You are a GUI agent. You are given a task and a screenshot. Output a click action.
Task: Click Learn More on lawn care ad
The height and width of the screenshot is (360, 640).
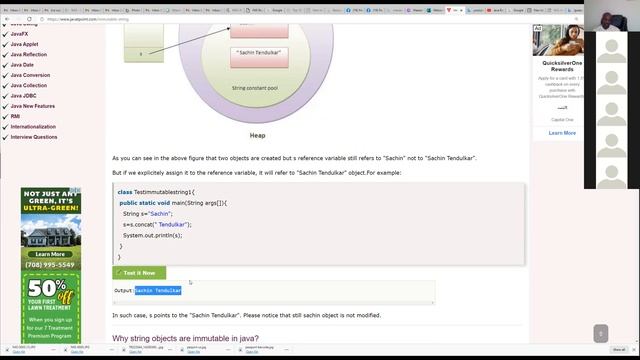coord(50,254)
